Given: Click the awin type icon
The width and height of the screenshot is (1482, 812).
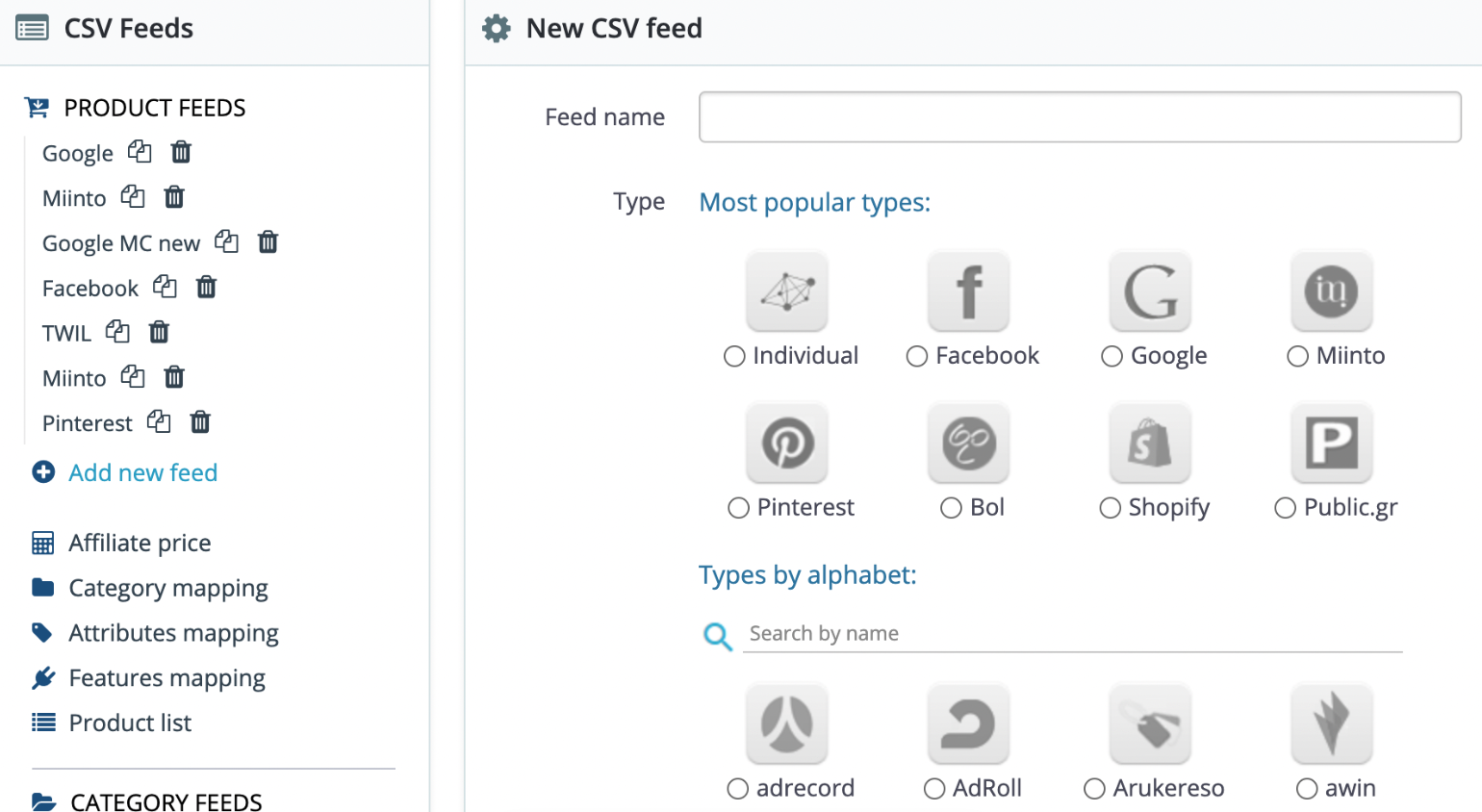Looking at the screenshot, I should pyautogui.click(x=1331, y=723).
